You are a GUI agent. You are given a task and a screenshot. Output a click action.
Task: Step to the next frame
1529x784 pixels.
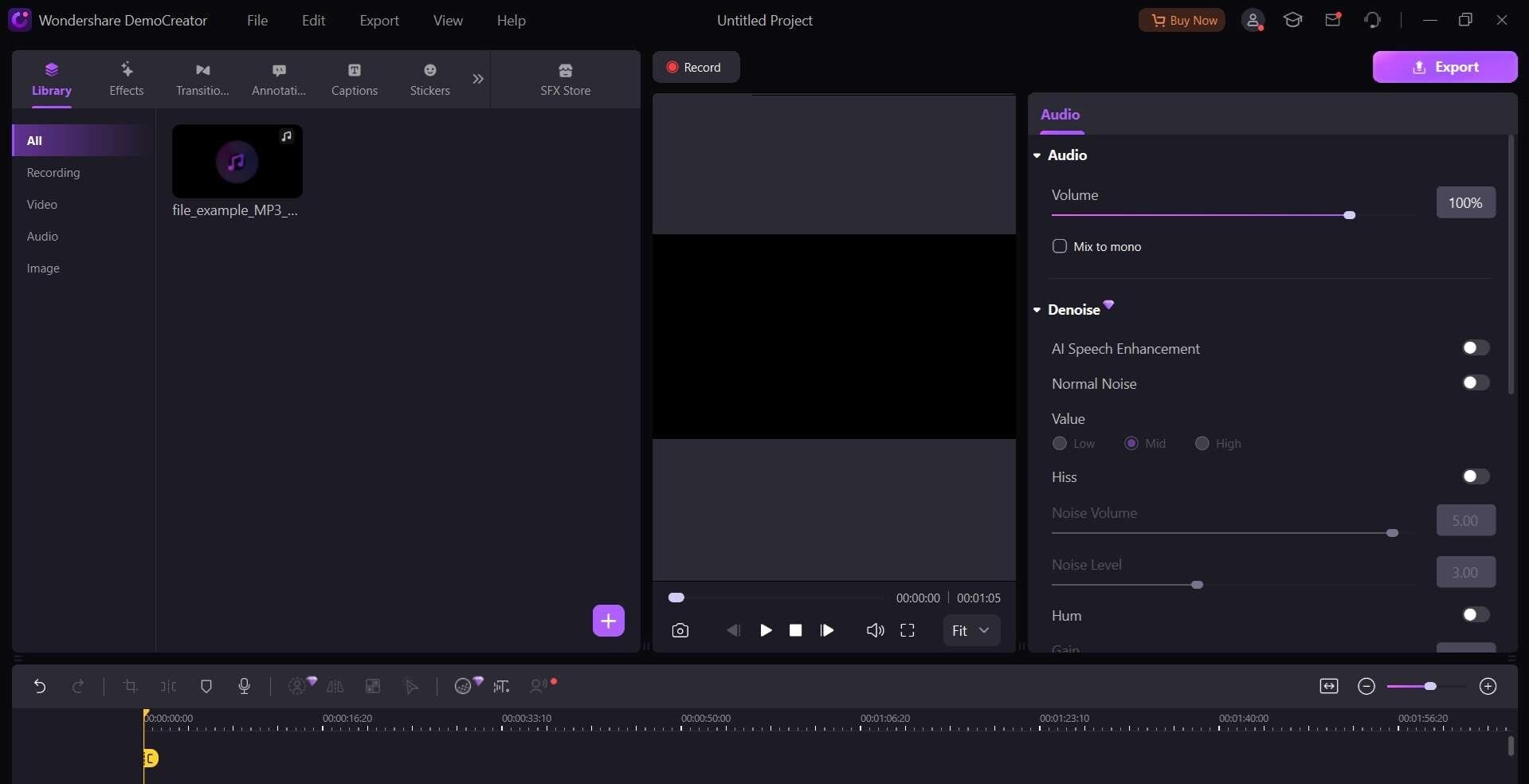(x=827, y=630)
